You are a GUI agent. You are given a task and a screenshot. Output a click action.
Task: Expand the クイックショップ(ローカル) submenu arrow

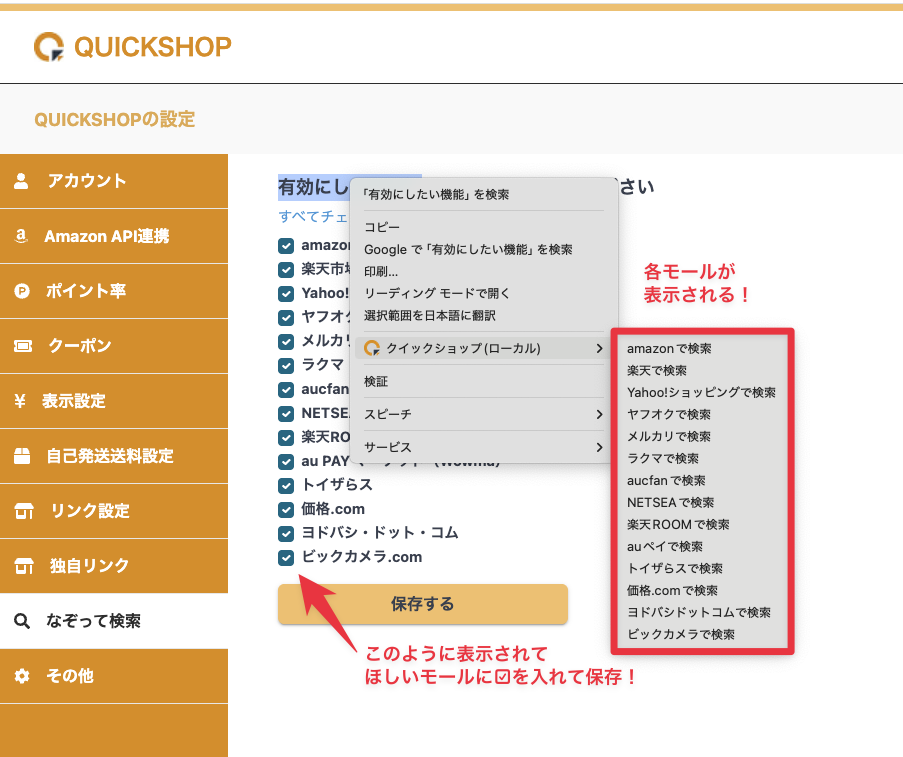pos(599,348)
